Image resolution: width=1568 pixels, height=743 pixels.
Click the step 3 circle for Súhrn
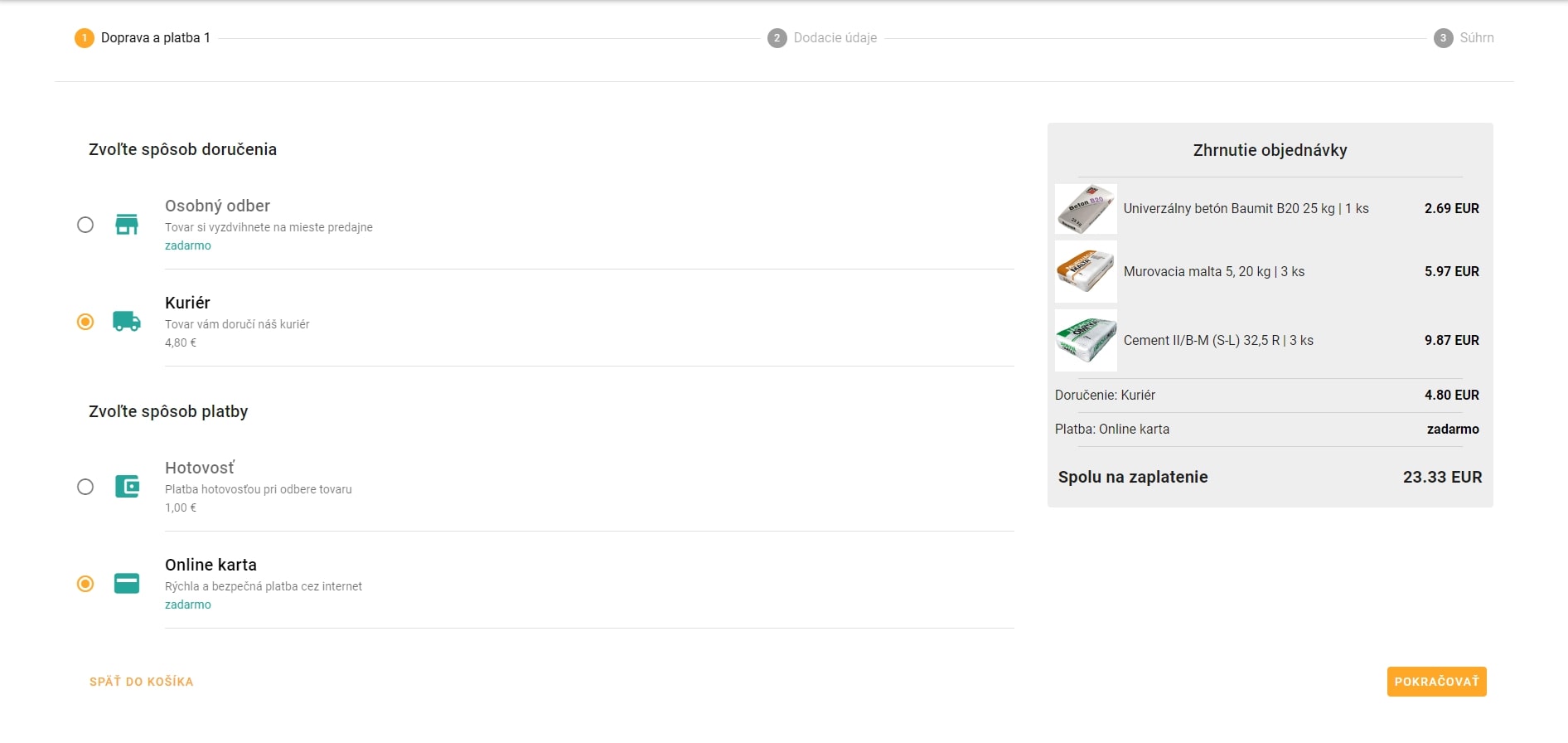1444,38
